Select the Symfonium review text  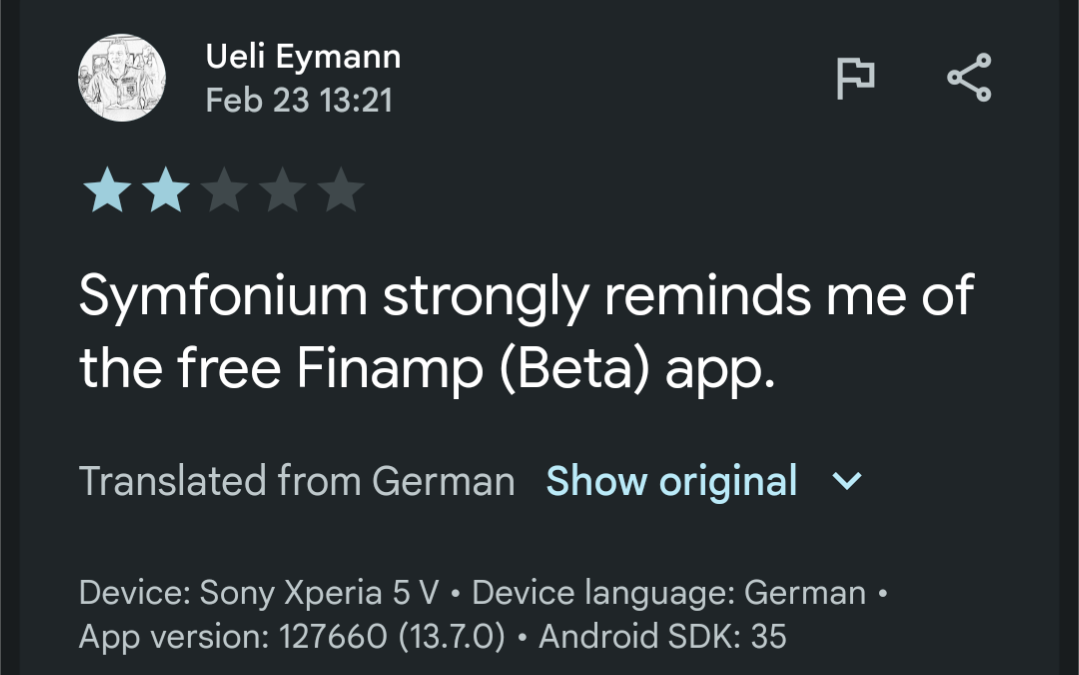pyautogui.click(x=526, y=333)
